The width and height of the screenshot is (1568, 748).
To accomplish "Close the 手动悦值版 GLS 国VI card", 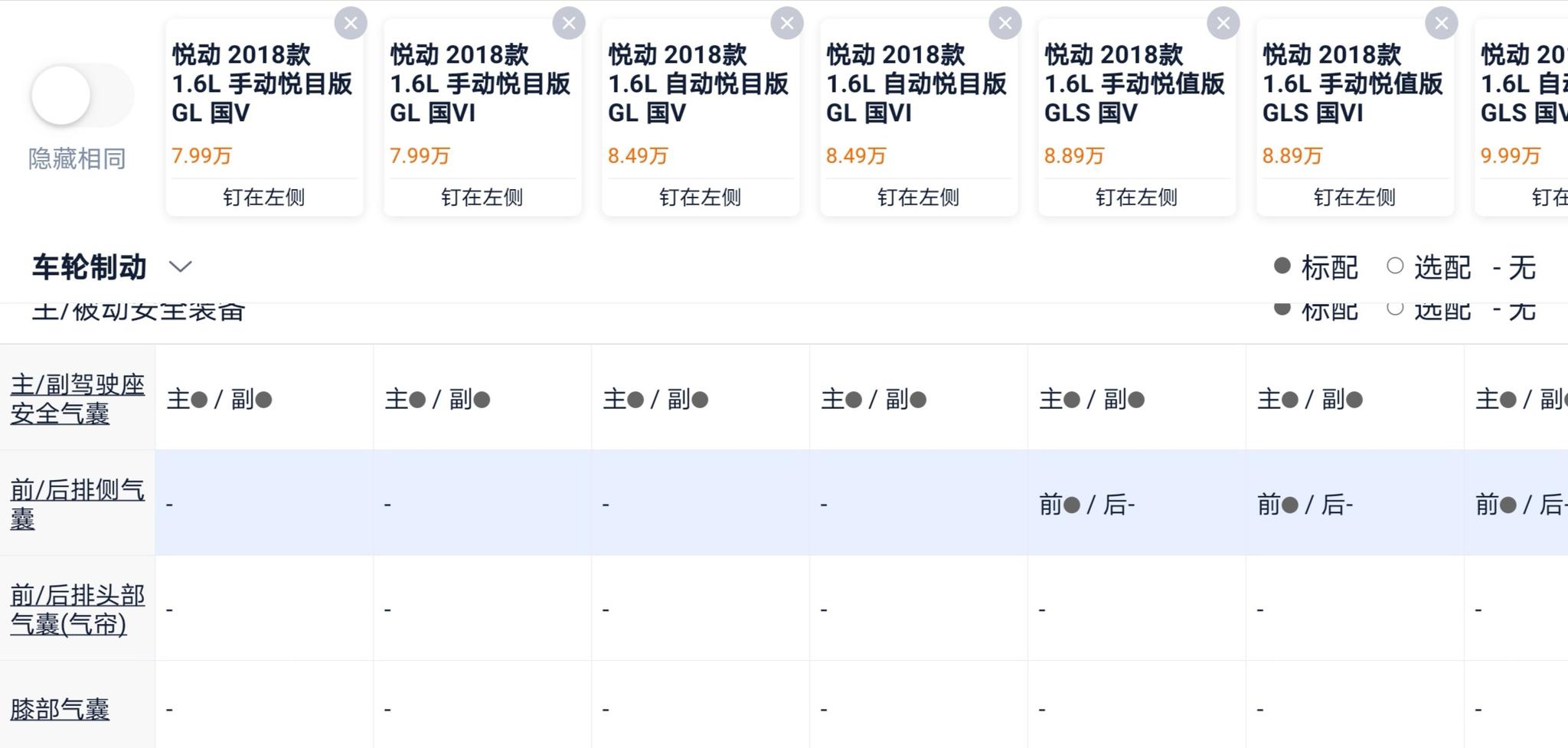I will (1442, 24).
